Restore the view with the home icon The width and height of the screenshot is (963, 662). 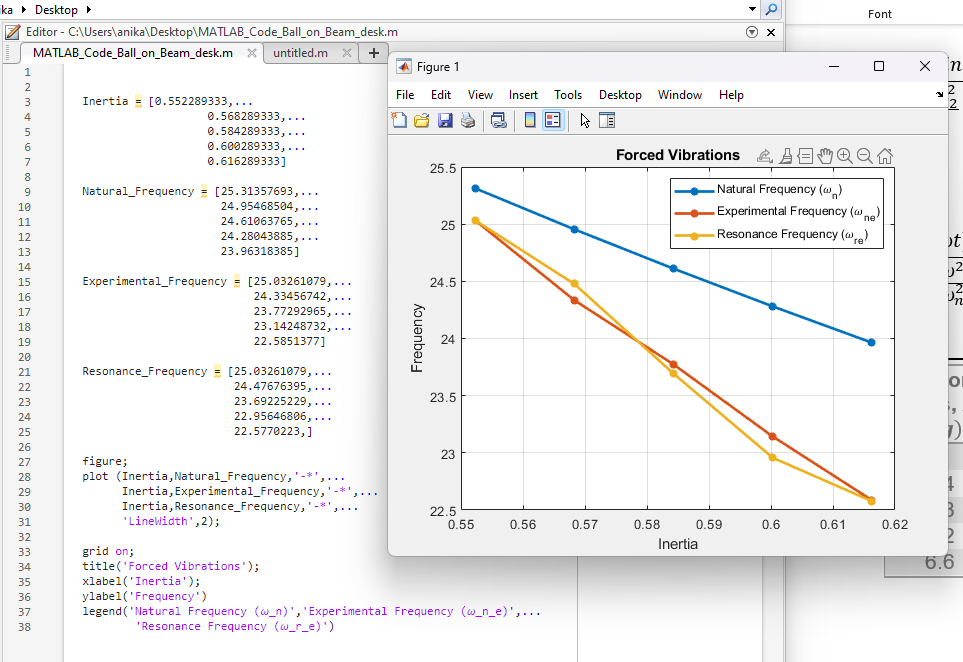tap(885, 156)
